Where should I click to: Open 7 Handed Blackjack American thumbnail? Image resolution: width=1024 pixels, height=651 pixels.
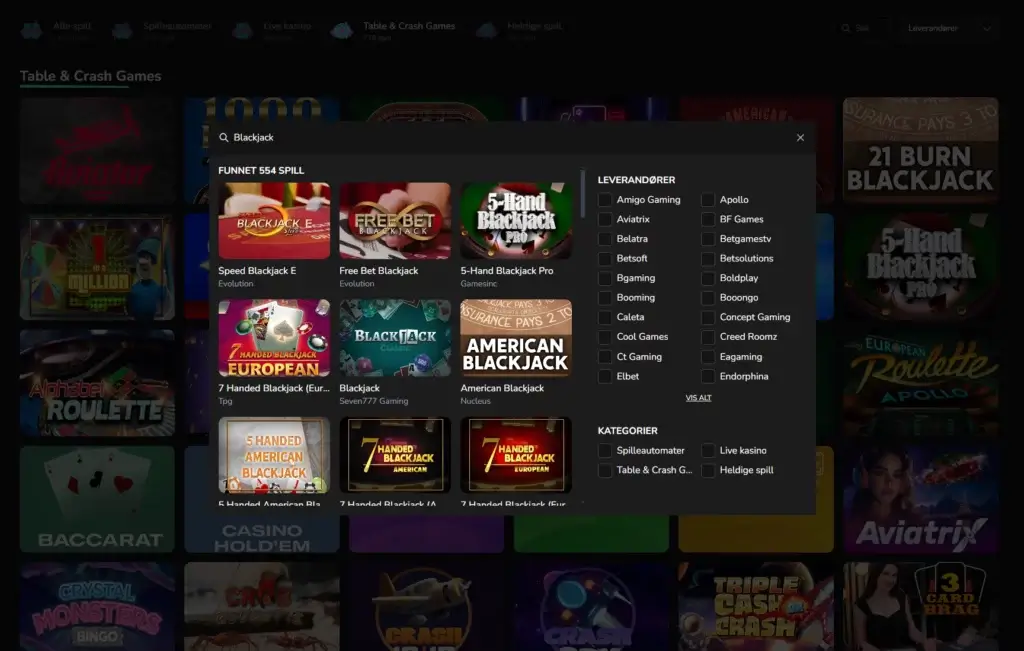(x=395, y=455)
